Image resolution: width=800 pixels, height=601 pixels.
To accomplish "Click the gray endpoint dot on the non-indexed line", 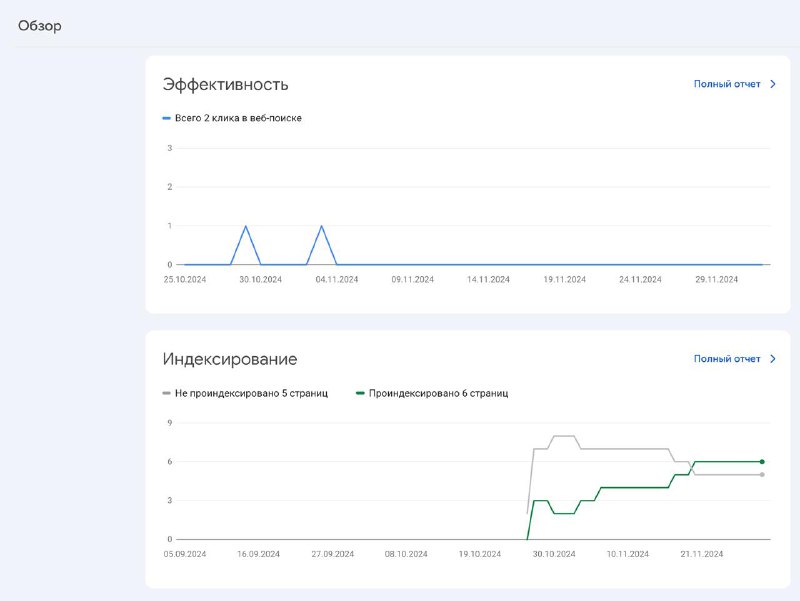I will point(762,474).
